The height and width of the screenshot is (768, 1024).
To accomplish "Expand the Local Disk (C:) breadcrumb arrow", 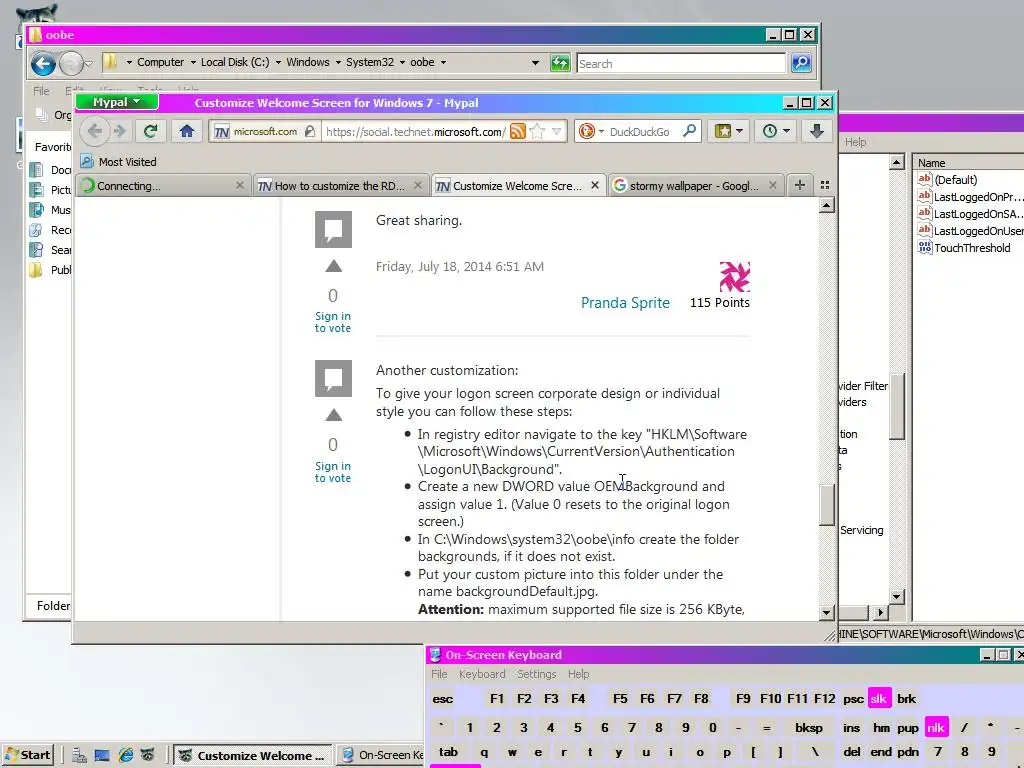I will (x=278, y=63).
